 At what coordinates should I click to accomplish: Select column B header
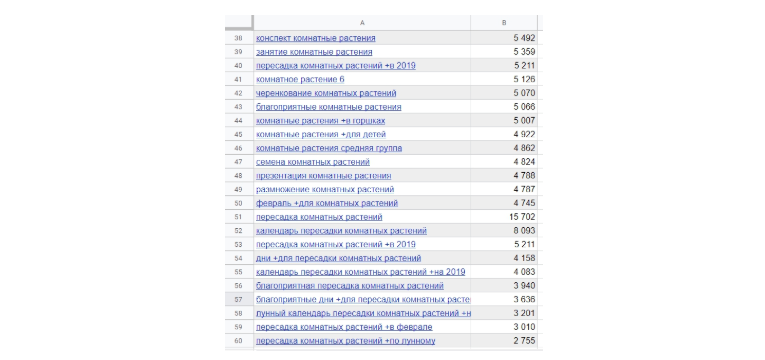504,22
